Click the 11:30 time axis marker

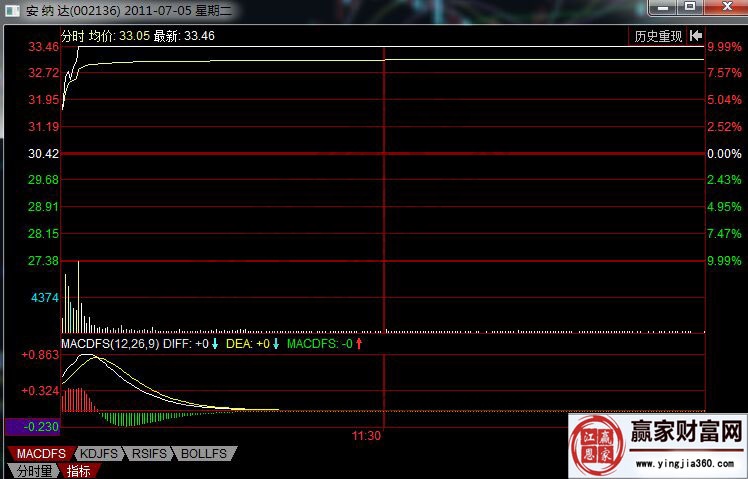click(367, 436)
